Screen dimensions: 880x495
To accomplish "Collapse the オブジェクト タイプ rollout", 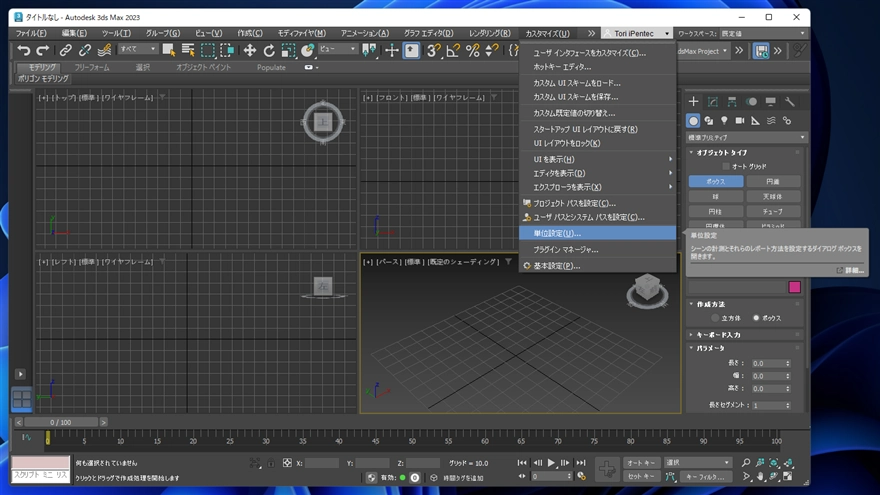I will pyautogui.click(x=722, y=152).
